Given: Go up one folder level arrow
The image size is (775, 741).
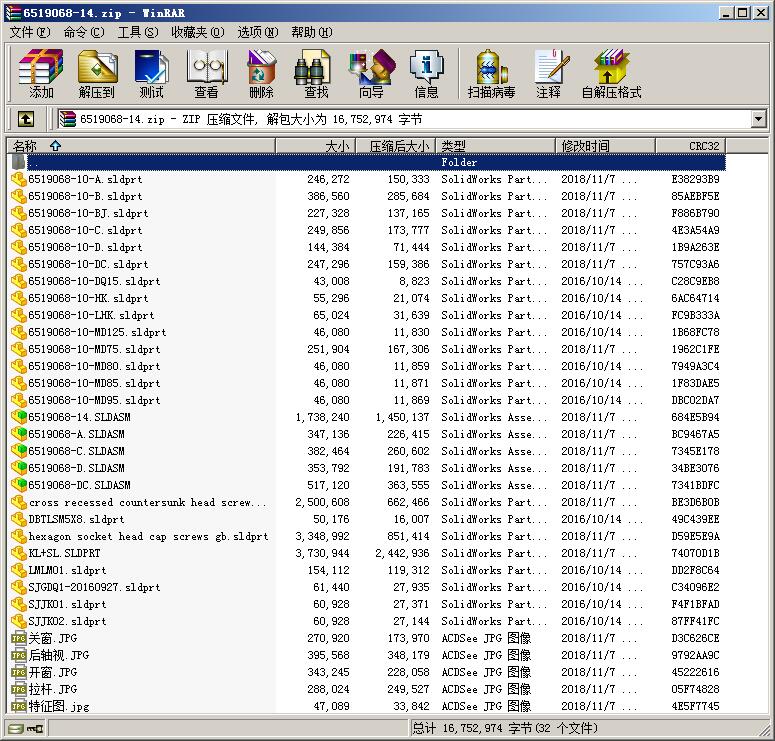Looking at the screenshot, I should [26, 119].
